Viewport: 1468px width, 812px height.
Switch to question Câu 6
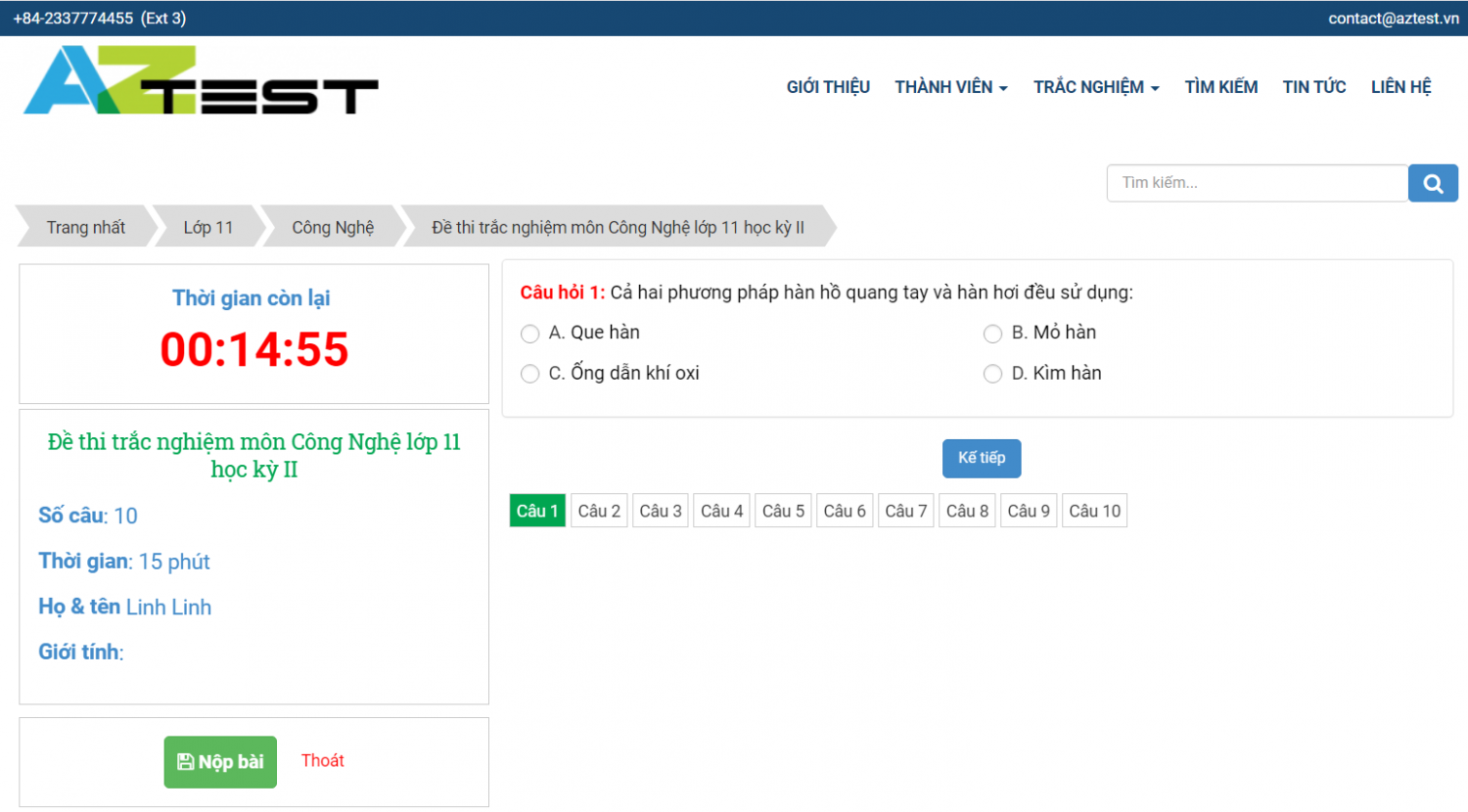(x=845, y=511)
